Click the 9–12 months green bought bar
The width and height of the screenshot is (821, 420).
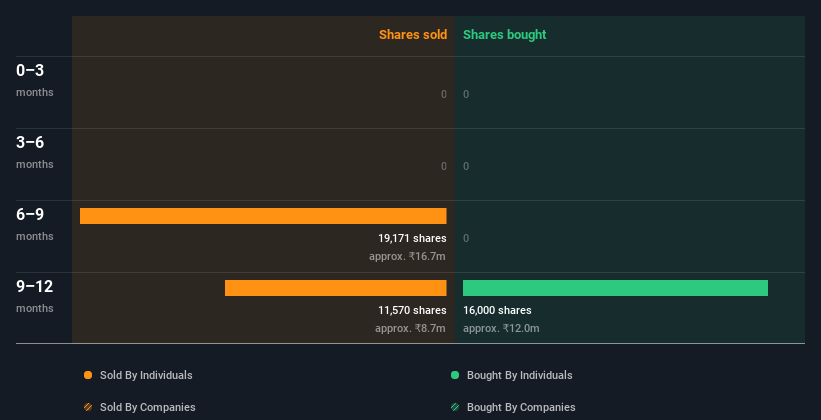(615, 288)
